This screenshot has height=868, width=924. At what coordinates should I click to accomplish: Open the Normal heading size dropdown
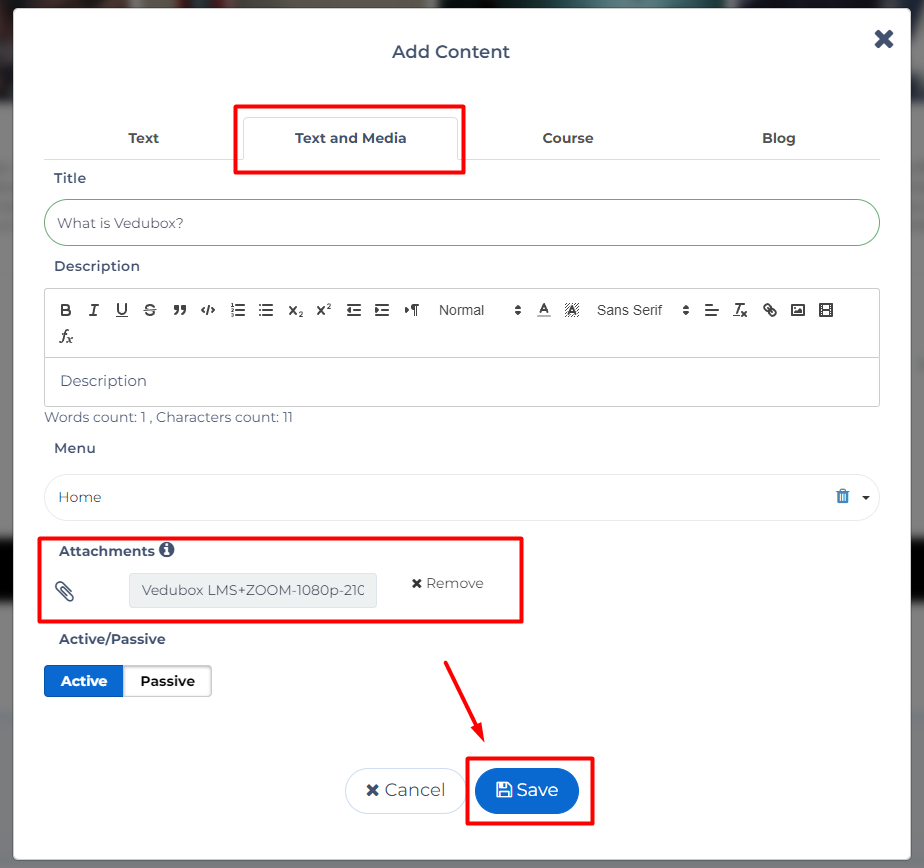(x=480, y=310)
